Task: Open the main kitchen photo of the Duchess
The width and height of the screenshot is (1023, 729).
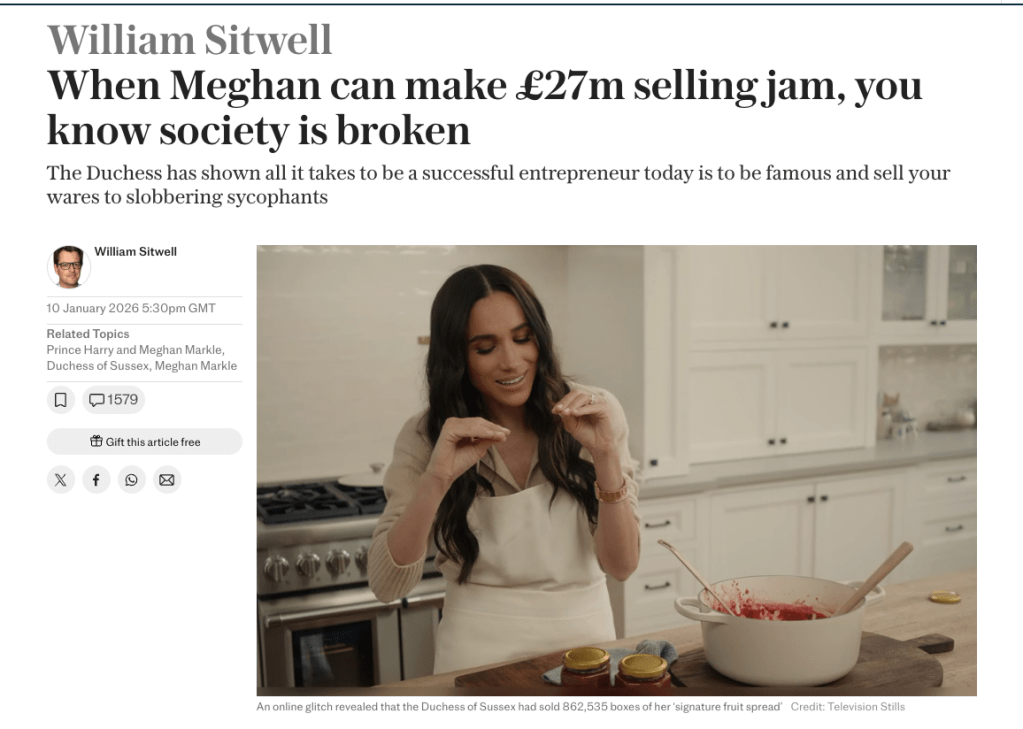Action: (617, 471)
